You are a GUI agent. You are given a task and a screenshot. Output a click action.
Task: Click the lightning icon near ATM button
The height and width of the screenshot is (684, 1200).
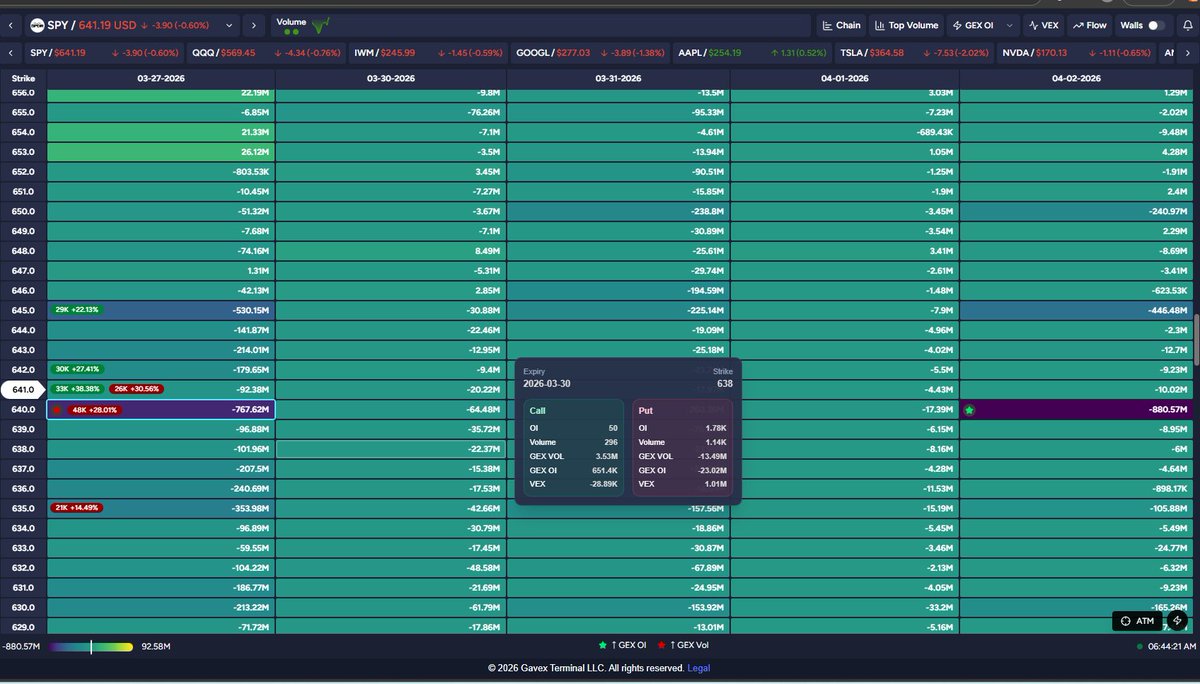point(1178,621)
